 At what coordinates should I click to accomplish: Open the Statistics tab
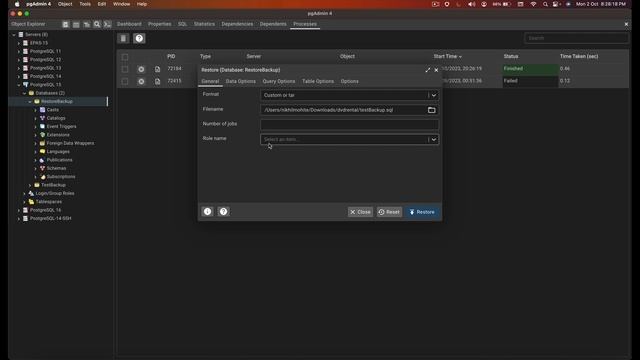click(204, 24)
